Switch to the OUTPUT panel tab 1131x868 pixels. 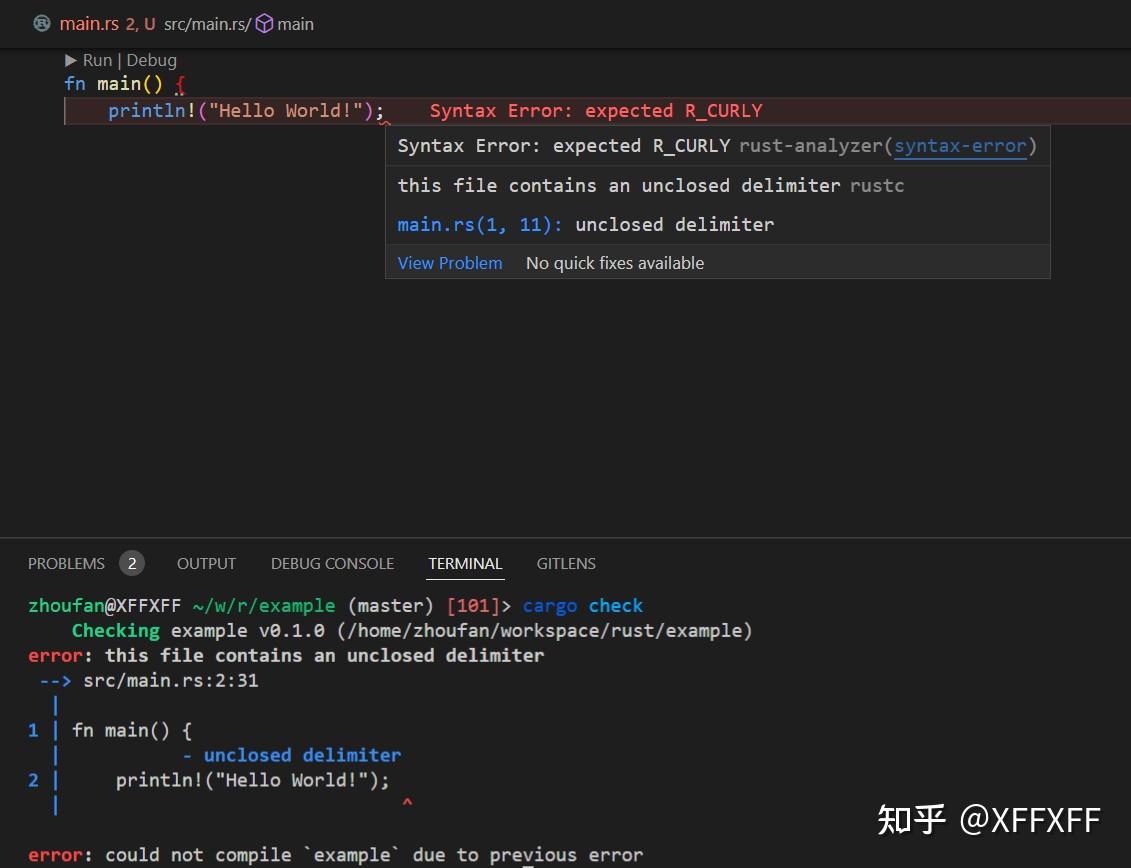206,563
